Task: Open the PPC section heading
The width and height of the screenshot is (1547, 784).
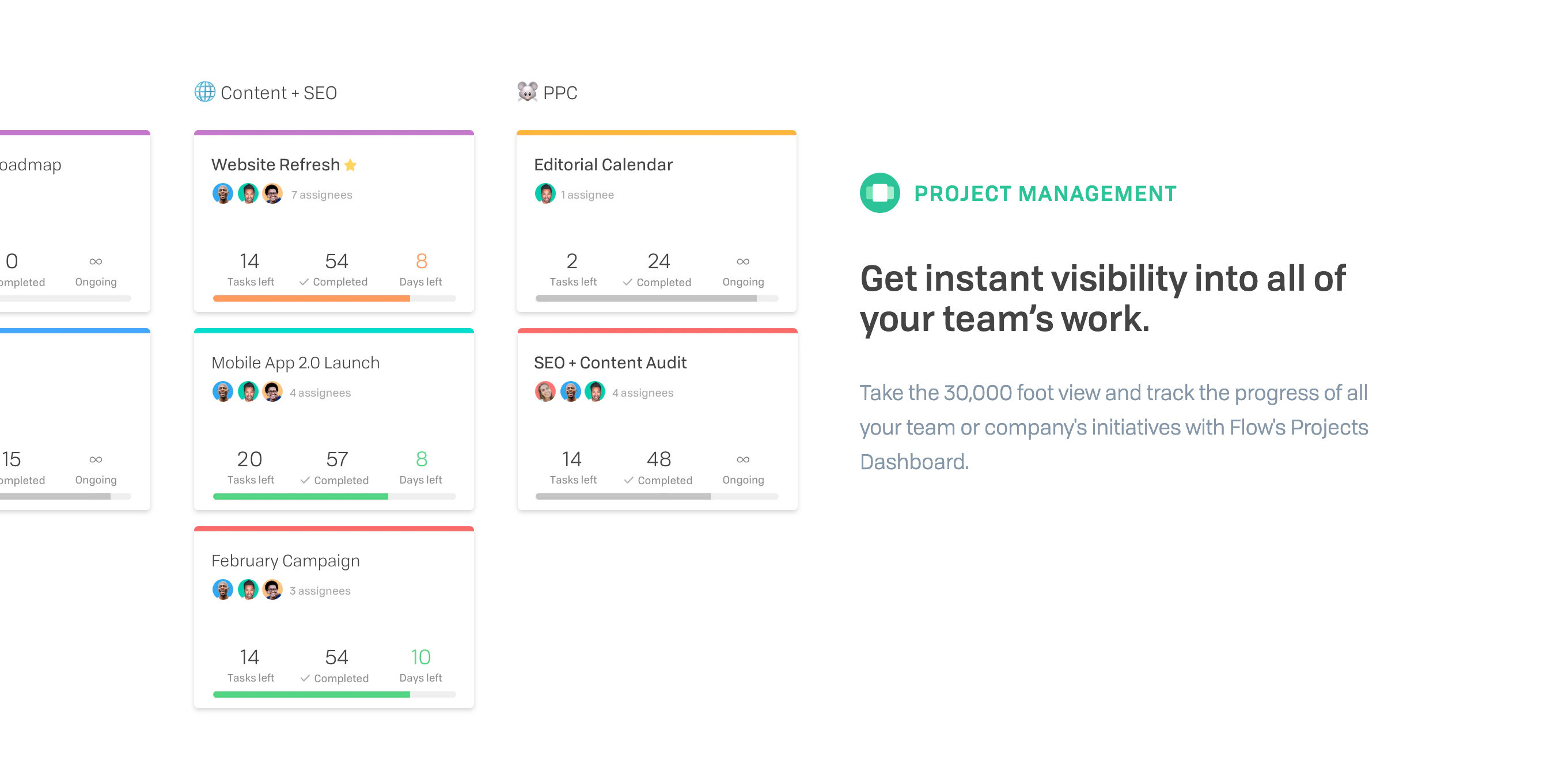Action: [x=560, y=93]
